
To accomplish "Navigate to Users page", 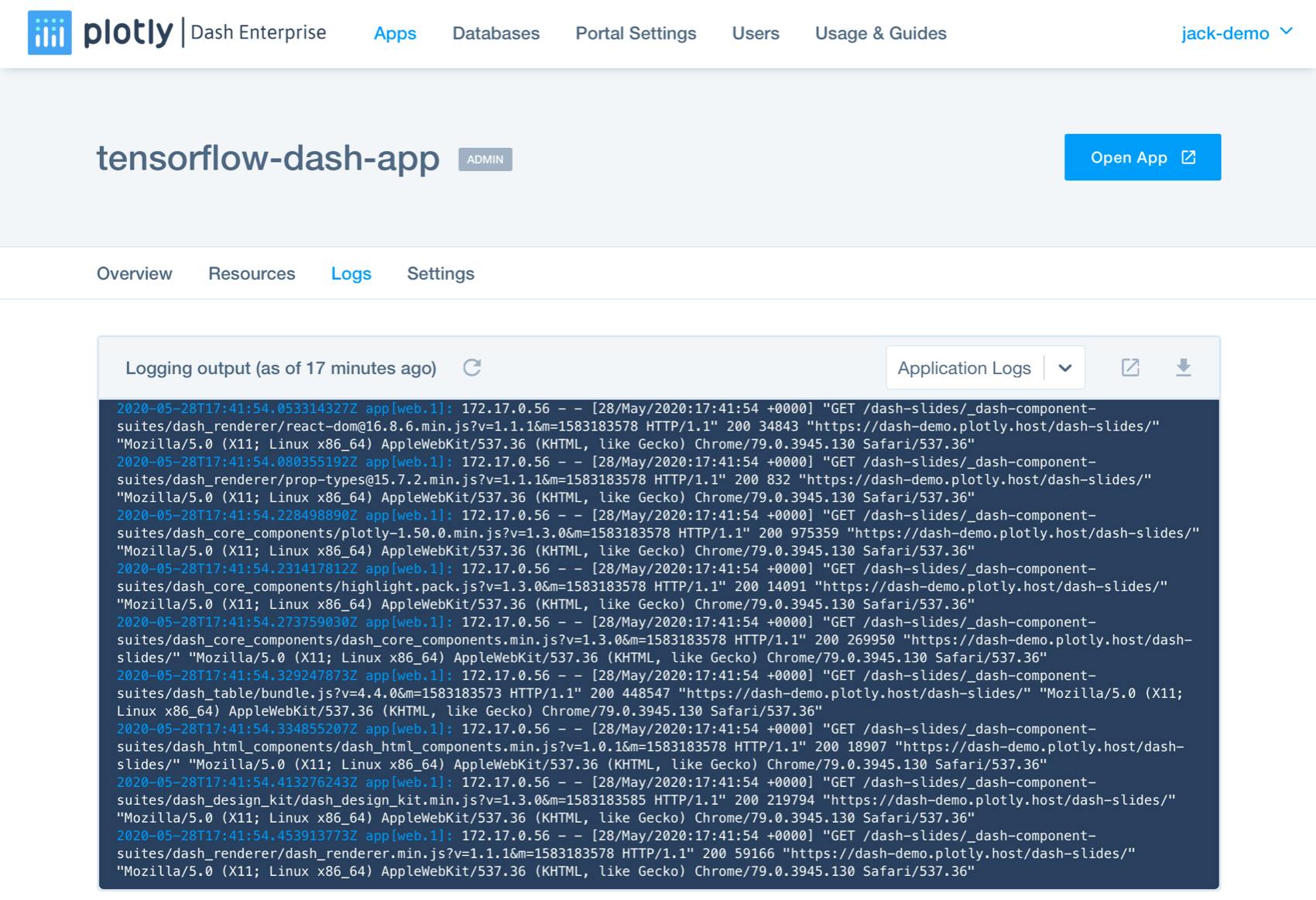I will click(756, 33).
